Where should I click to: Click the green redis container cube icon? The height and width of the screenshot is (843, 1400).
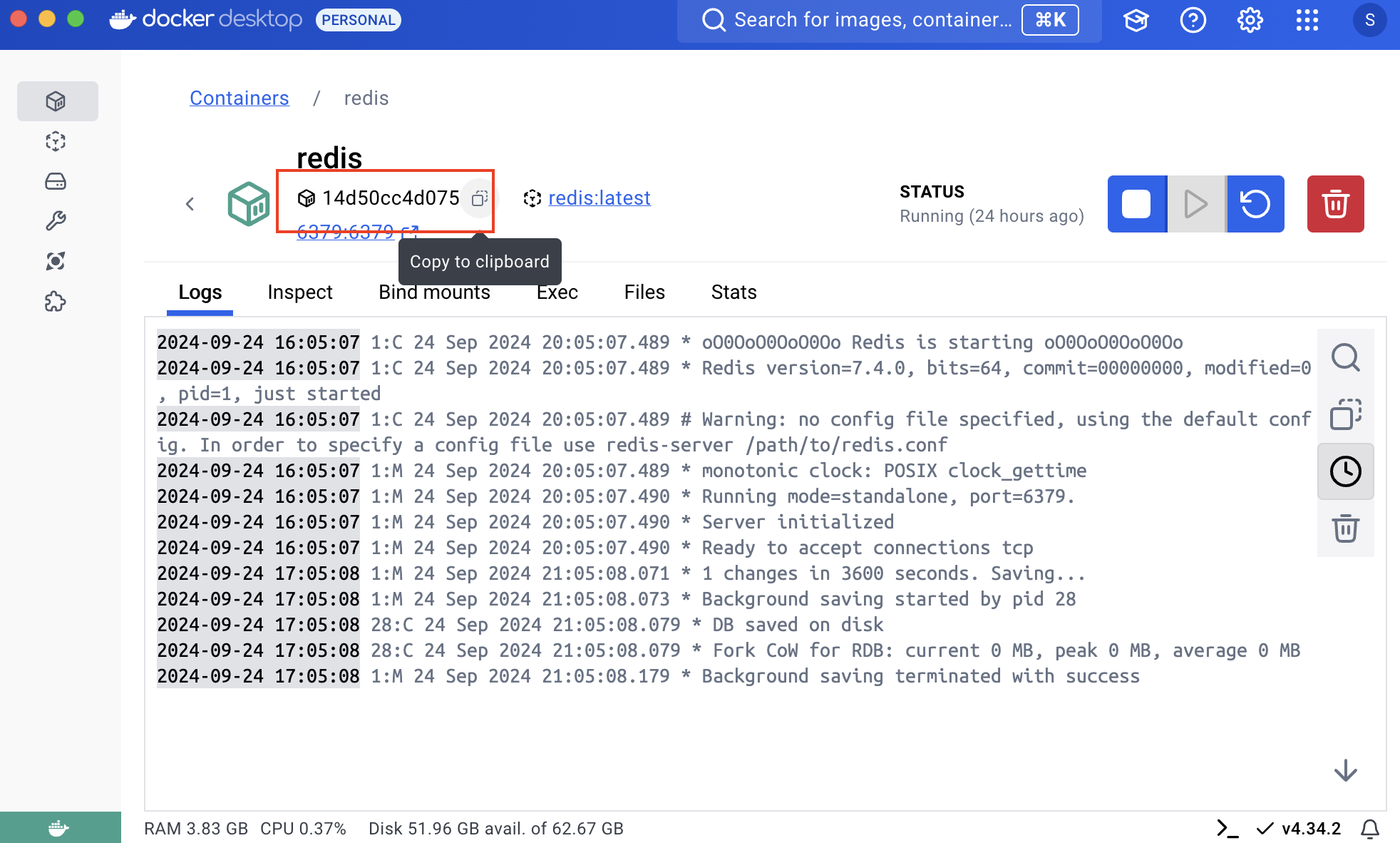[249, 204]
